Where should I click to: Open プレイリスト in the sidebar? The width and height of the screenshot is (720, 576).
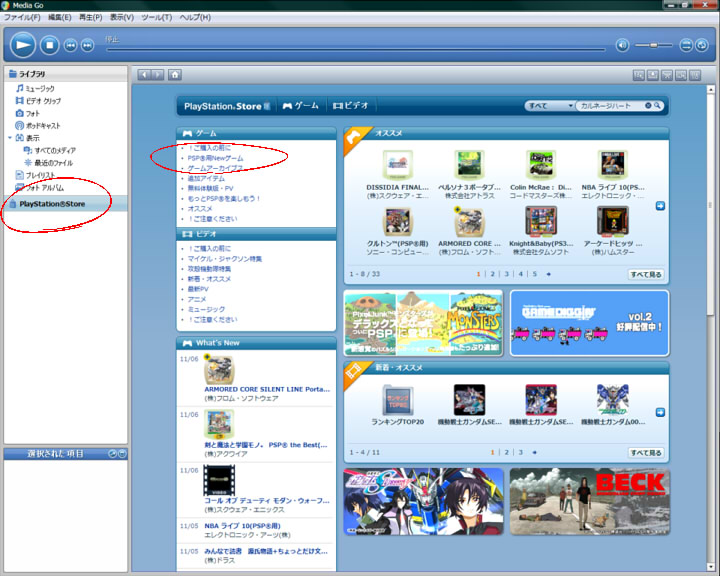pyautogui.click(x=35, y=175)
